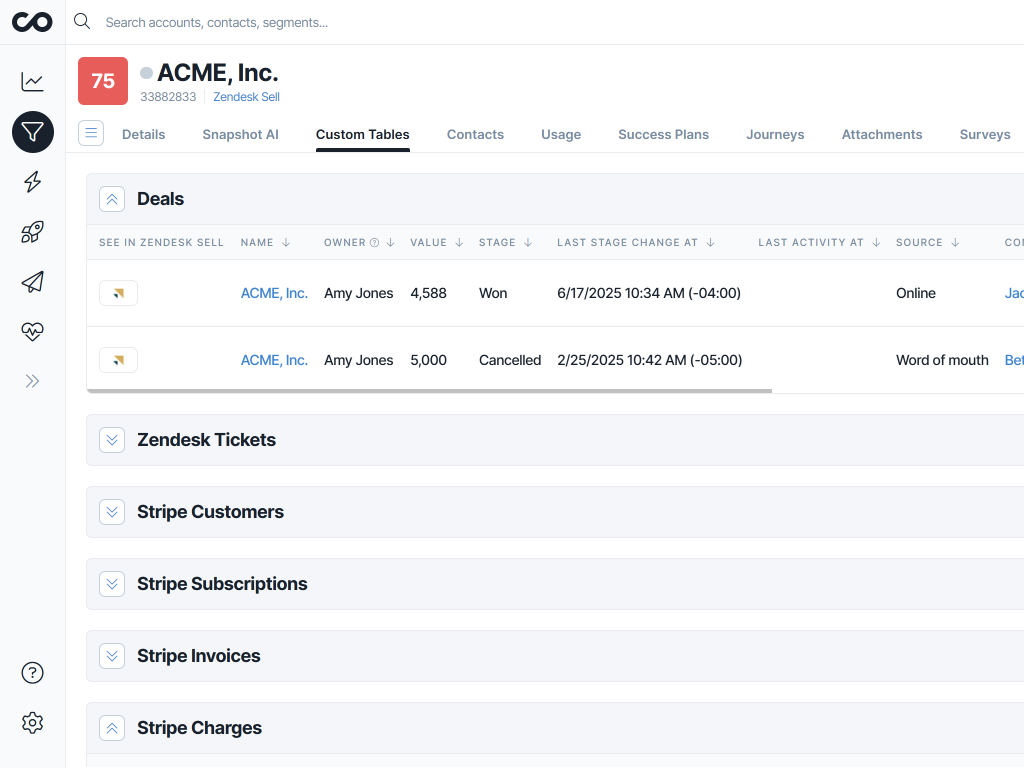Click the ACME, Inc. deal name link
The image size is (1024, 768).
coord(274,293)
